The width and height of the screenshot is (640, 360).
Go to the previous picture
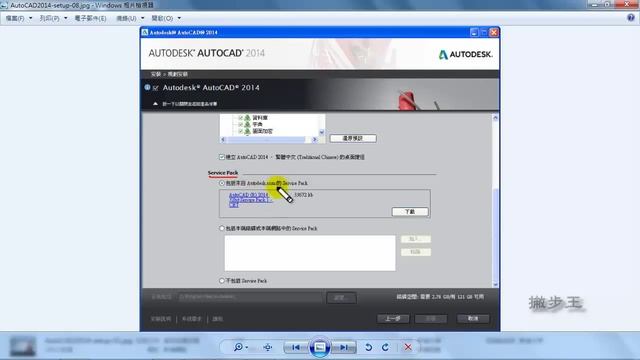coord(296,347)
